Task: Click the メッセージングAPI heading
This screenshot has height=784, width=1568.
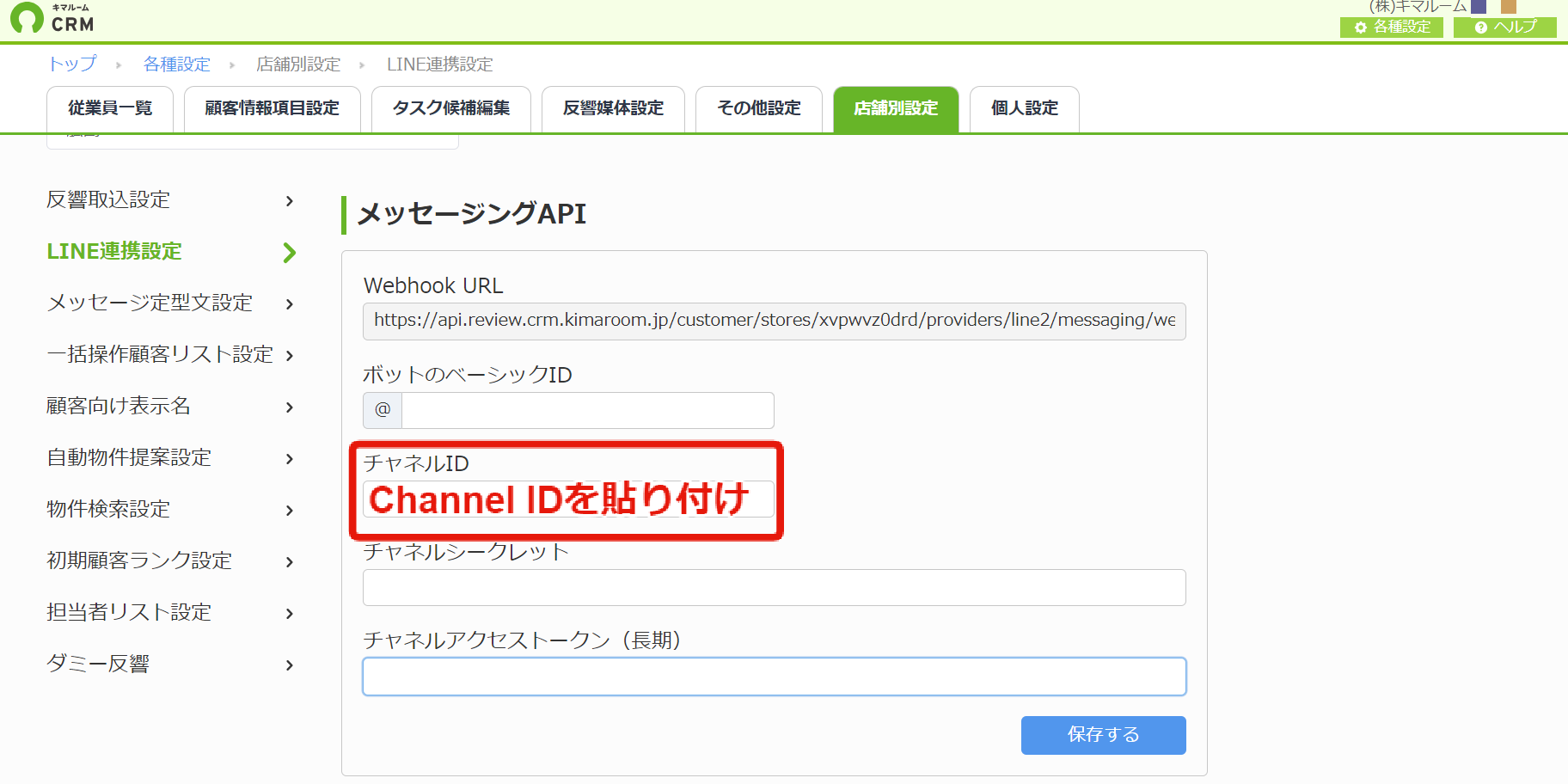Action: 471,213
